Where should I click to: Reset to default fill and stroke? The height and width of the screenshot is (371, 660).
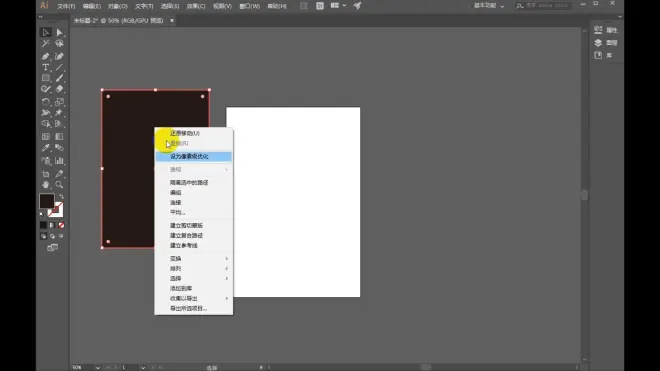click(x=42, y=214)
